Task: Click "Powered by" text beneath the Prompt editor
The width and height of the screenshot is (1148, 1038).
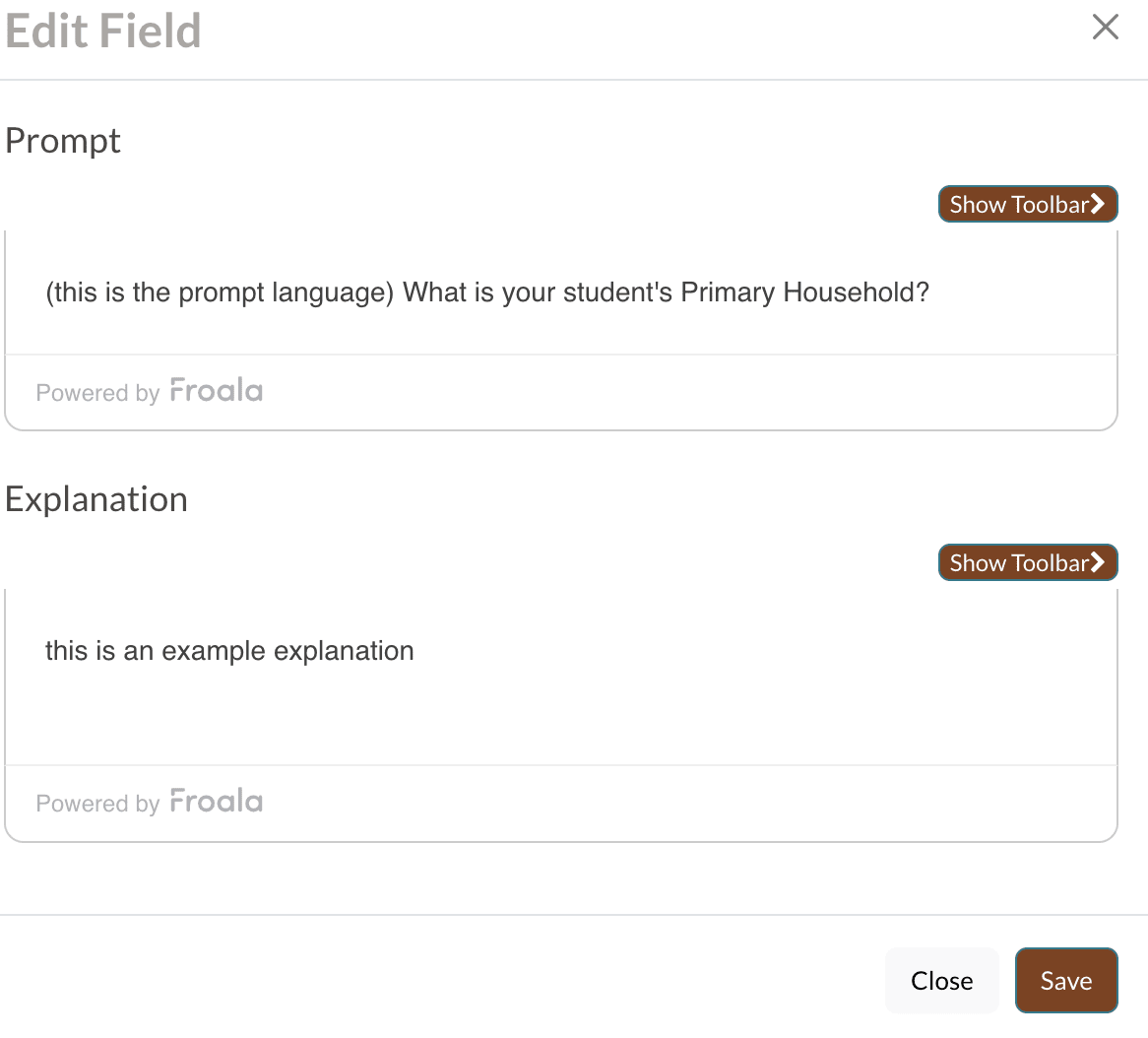Action: pos(97,393)
